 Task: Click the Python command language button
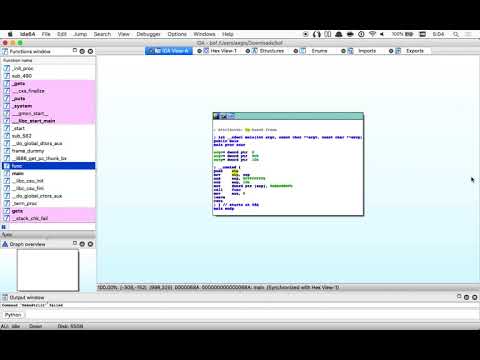[13, 315]
